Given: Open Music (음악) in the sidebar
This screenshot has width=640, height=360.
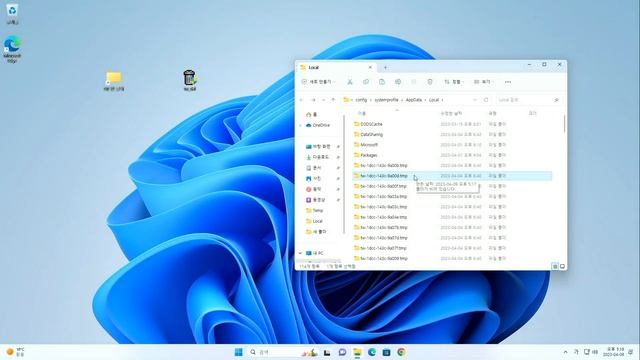Looking at the screenshot, I should tap(313, 189).
